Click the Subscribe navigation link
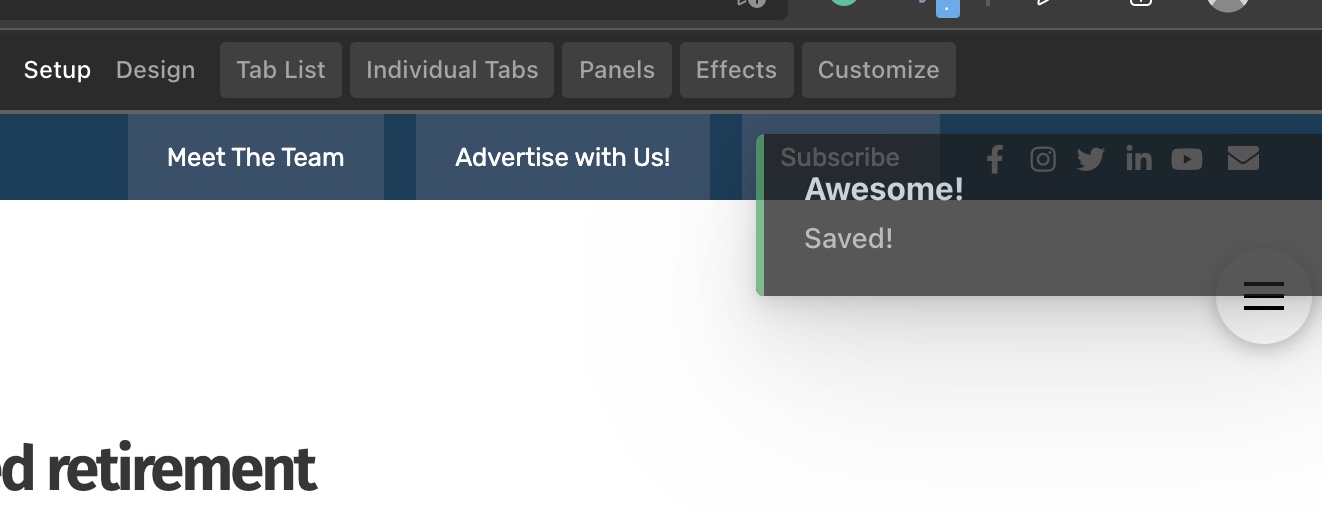The height and width of the screenshot is (508, 1322). [840, 157]
